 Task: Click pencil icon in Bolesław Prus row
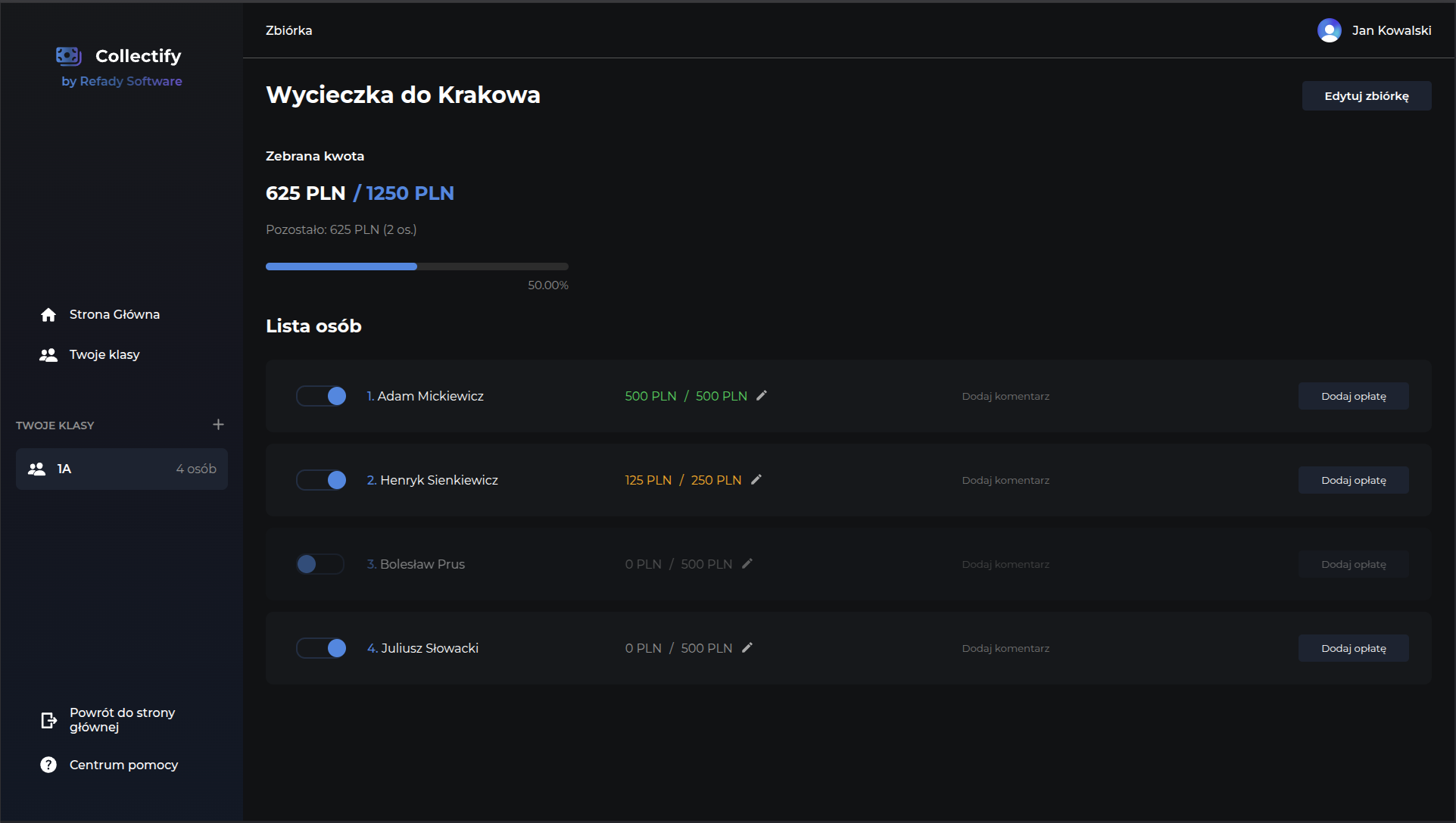pos(747,563)
